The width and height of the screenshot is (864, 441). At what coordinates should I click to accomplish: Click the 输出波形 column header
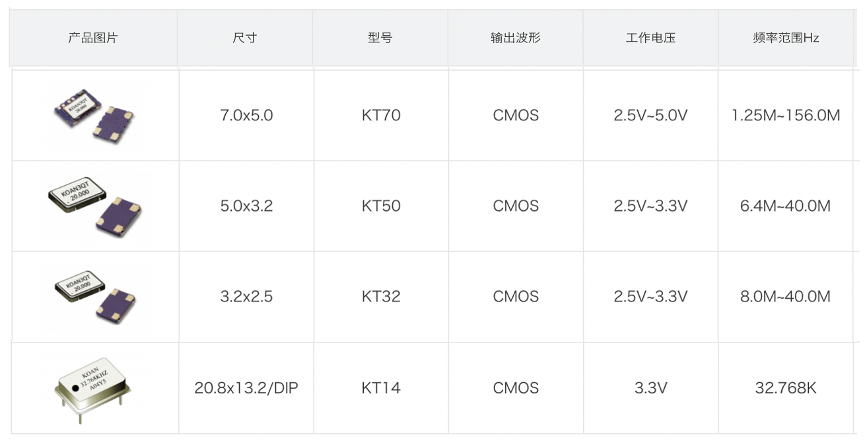pos(515,38)
